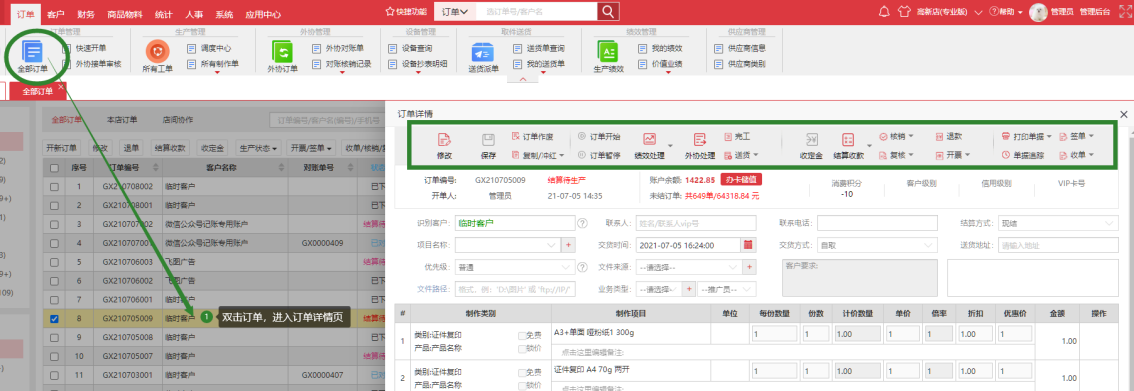Click the 快速开单 ribbon link
This screenshot has height=391, width=1134.
85,48
